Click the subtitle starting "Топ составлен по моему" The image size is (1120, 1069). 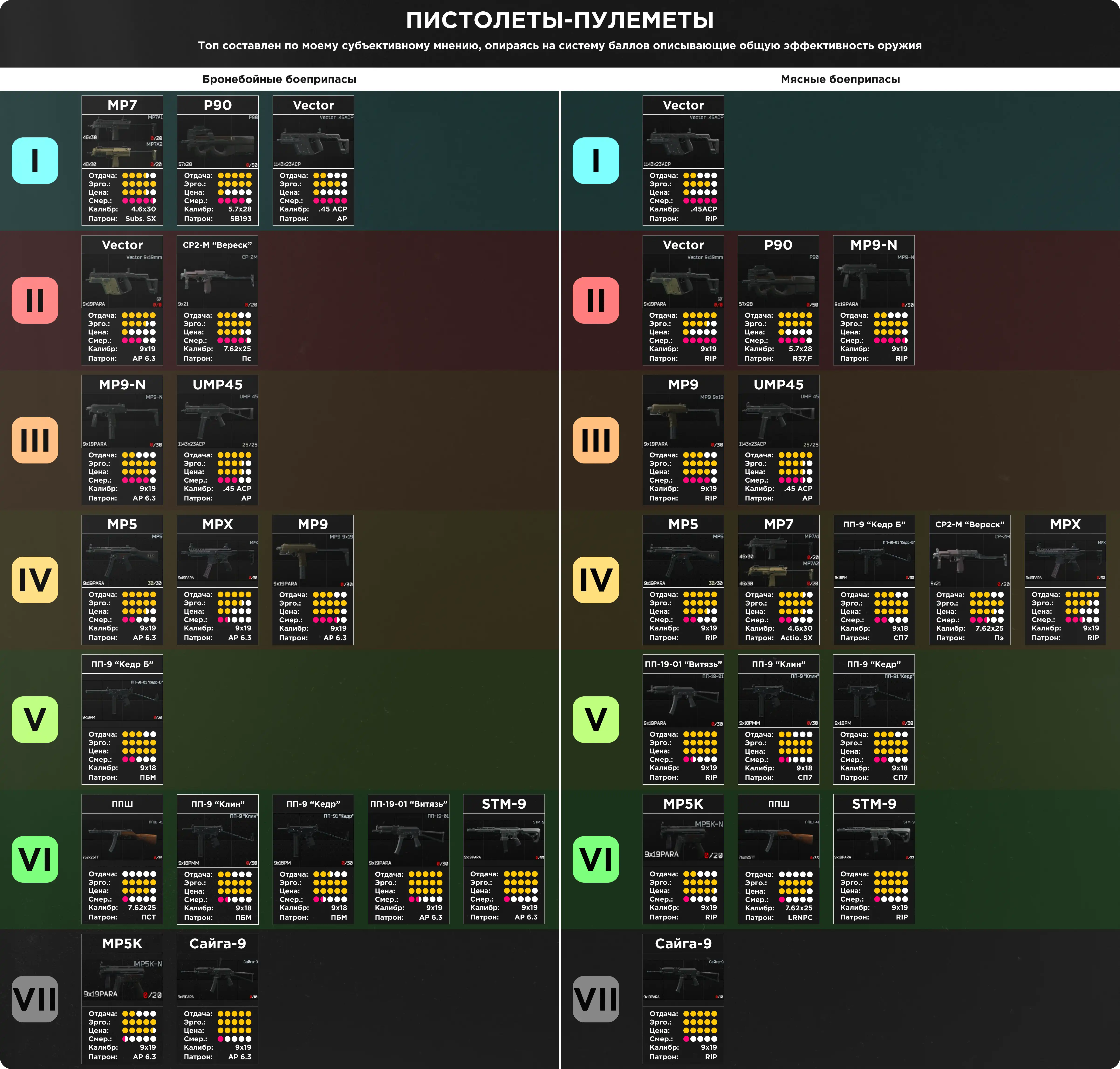point(560,46)
